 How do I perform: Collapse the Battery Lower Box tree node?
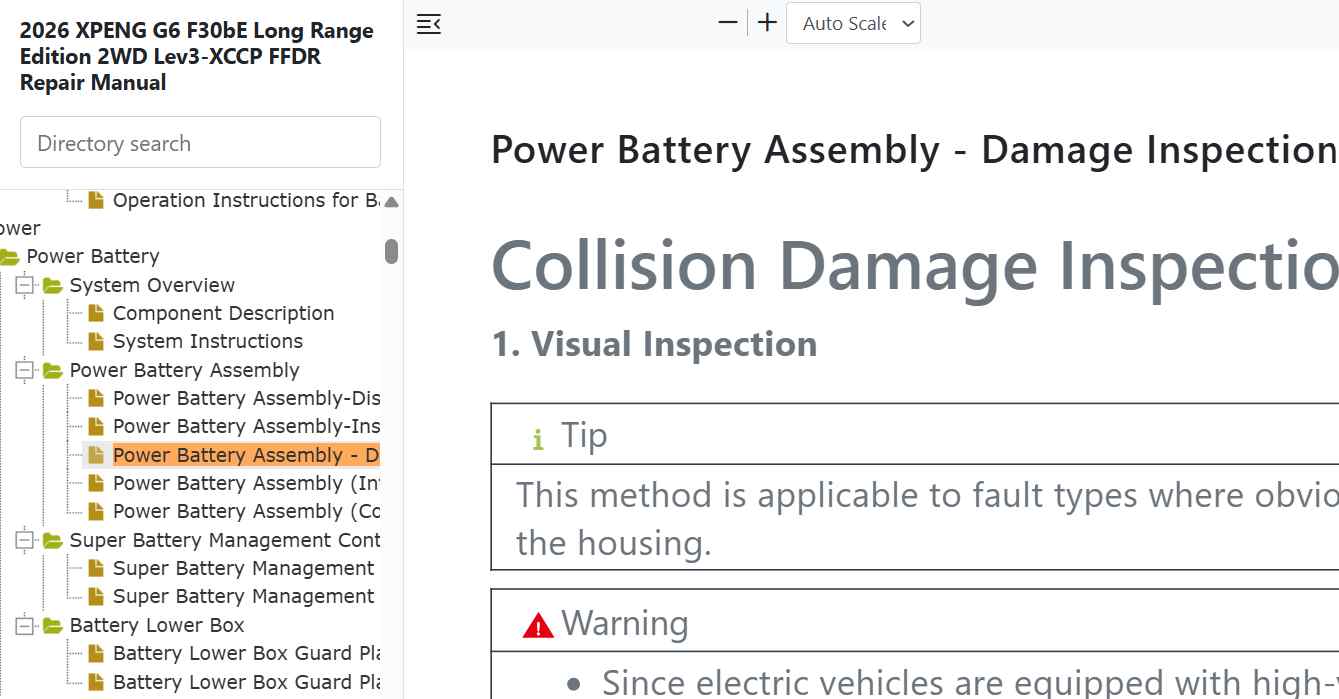tap(25, 625)
